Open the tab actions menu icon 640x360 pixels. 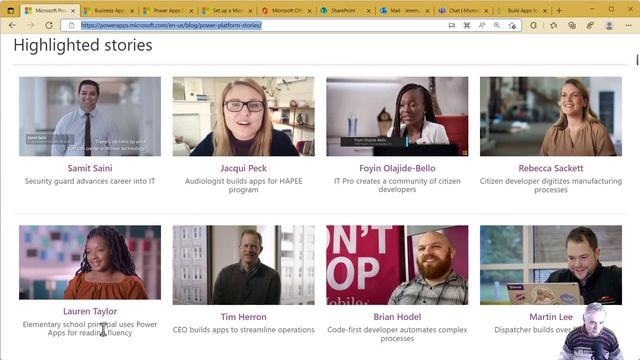(x=11, y=11)
